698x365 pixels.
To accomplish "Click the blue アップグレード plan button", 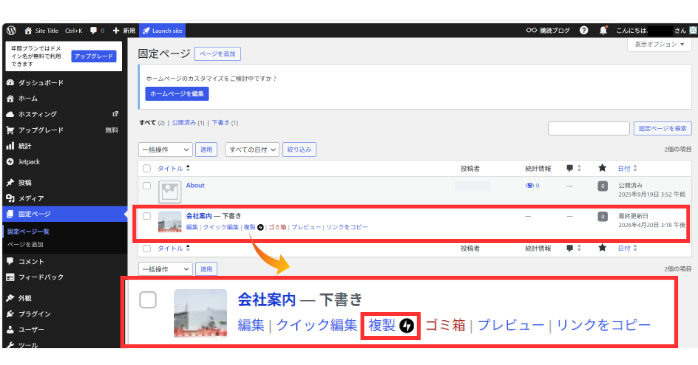I will [93, 57].
